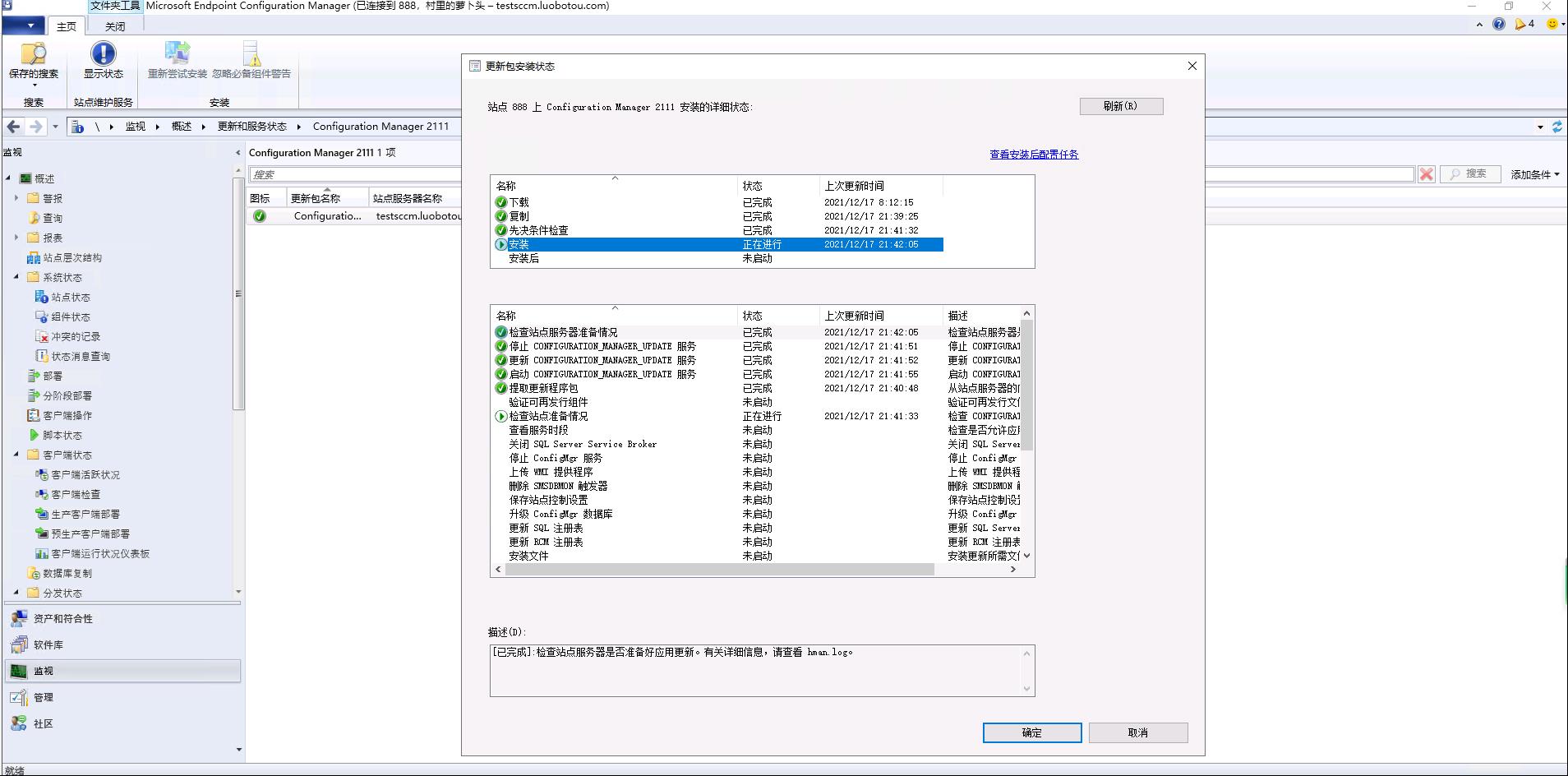Clear search with red X icon

pos(1427,174)
